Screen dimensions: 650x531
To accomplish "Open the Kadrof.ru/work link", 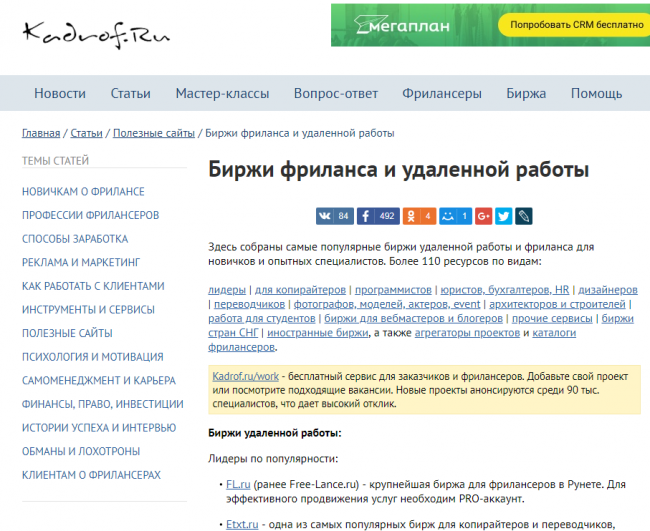I will (x=244, y=375).
